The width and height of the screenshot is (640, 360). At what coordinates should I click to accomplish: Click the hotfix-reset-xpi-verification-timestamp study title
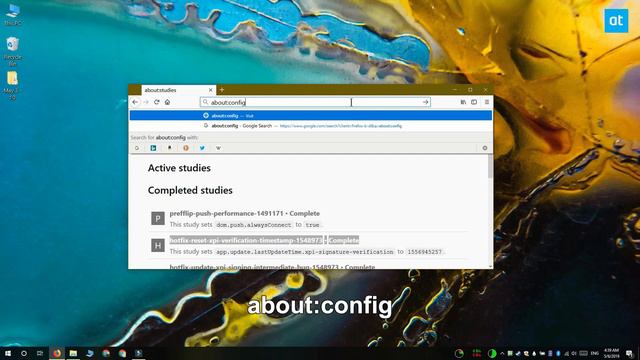click(246, 240)
